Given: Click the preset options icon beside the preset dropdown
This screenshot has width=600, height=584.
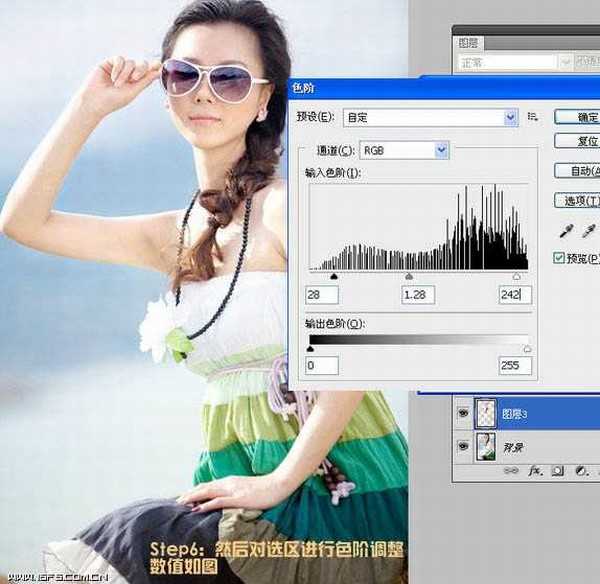Looking at the screenshot, I should point(533,117).
